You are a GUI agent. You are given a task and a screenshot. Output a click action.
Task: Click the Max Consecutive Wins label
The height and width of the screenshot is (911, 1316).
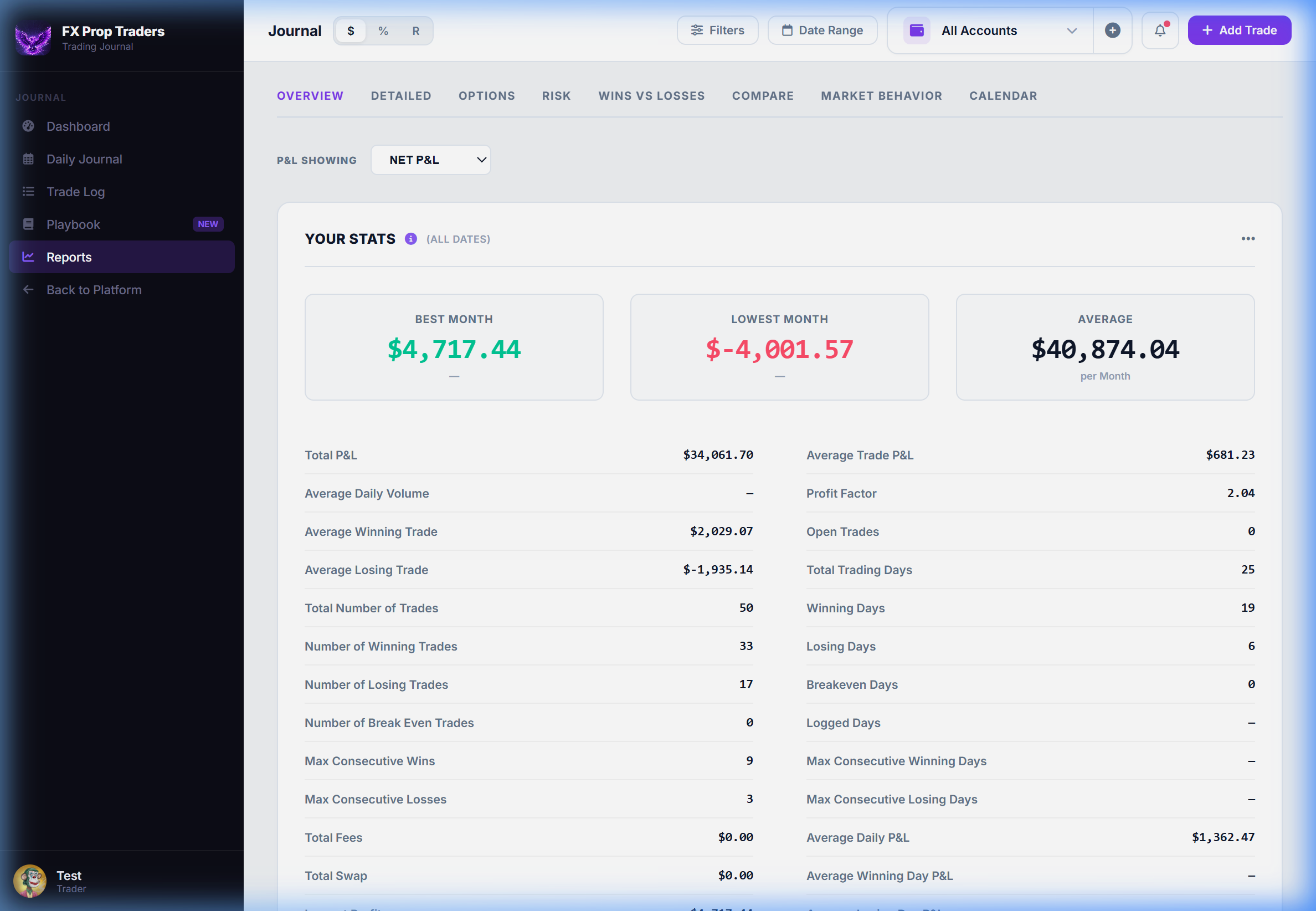pyautogui.click(x=369, y=761)
